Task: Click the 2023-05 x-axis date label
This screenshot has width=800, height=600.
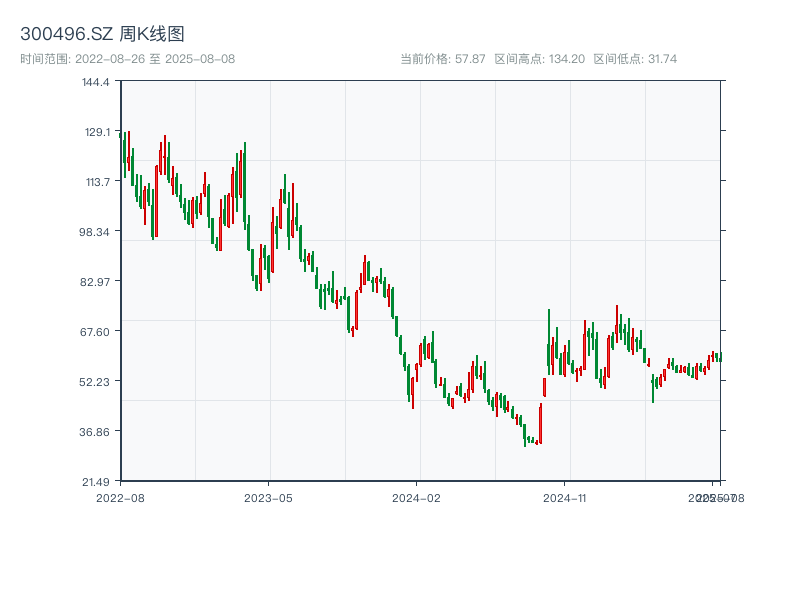Action: coord(268,497)
